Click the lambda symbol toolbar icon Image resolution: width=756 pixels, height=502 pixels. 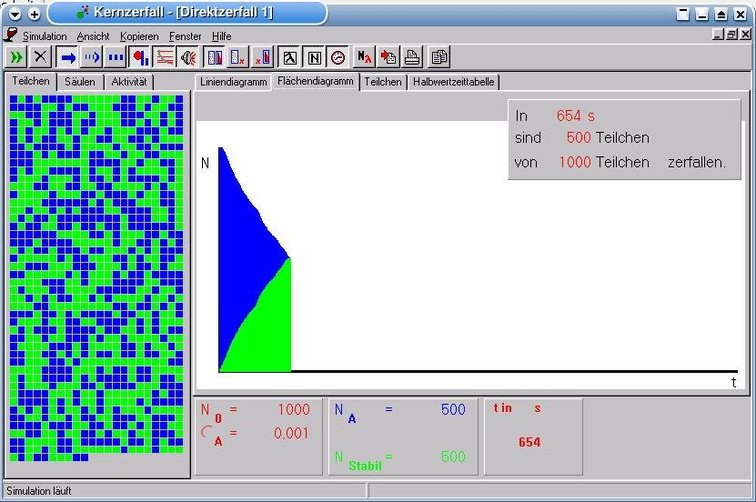[290, 58]
